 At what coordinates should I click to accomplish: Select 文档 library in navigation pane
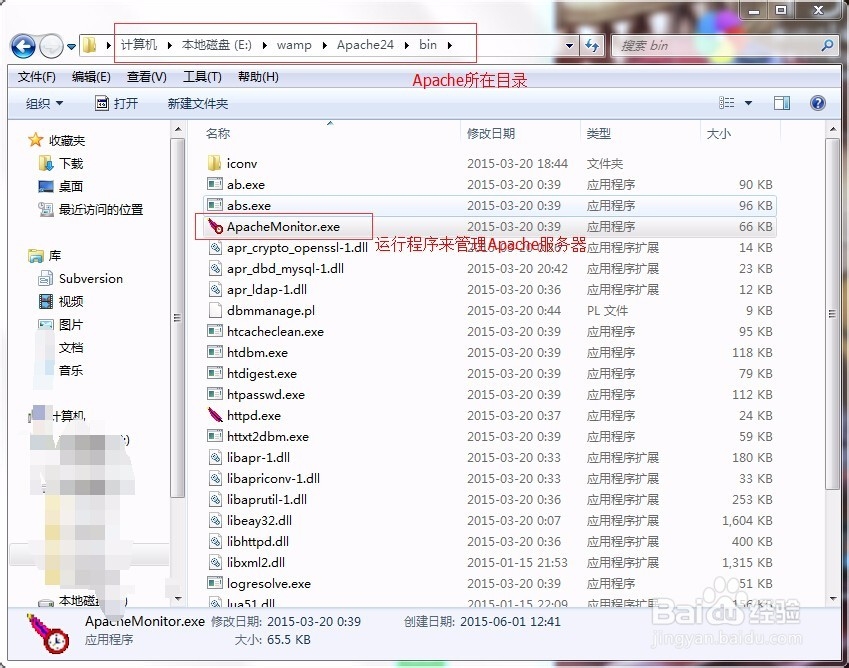coord(71,348)
